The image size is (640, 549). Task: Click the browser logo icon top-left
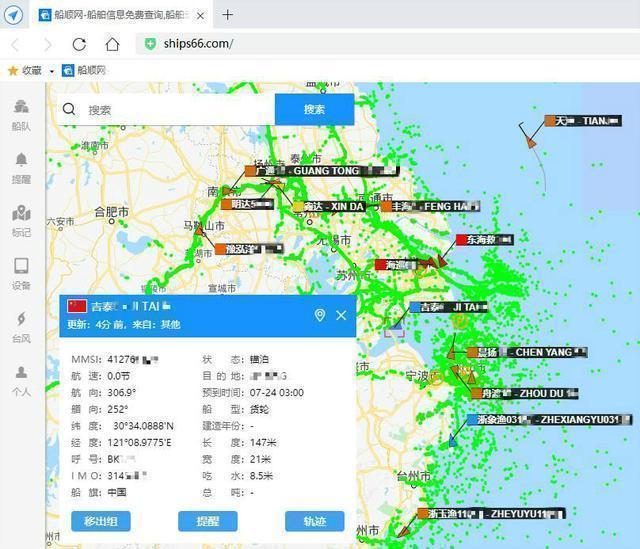[x=13, y=15]
